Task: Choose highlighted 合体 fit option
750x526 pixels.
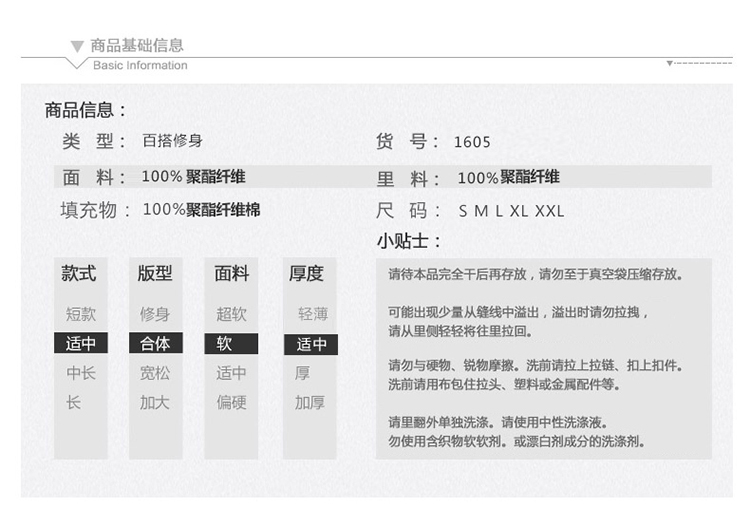Action: click(155, 344)
